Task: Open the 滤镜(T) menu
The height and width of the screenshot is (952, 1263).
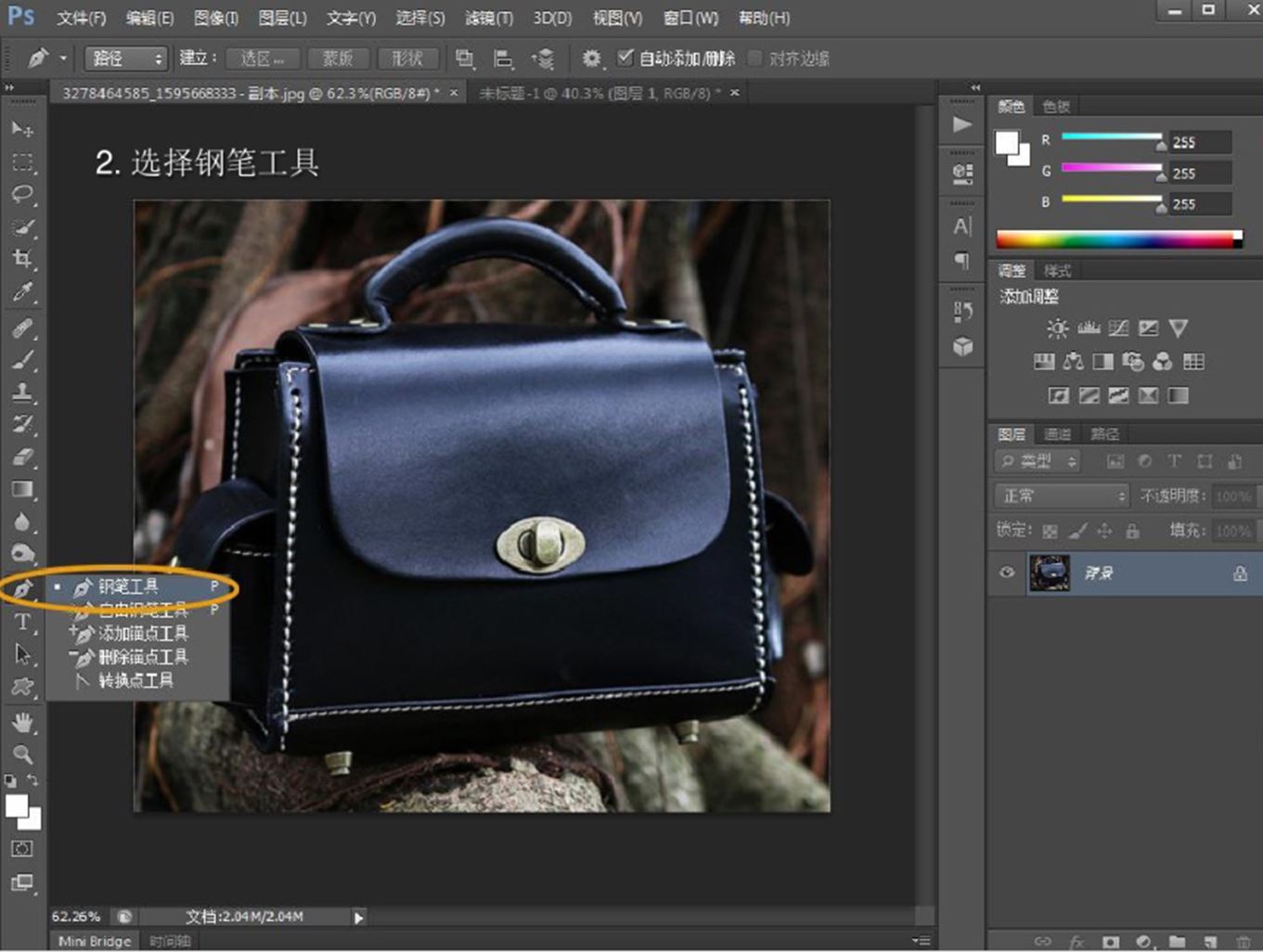Action: [x=488, y=18]
